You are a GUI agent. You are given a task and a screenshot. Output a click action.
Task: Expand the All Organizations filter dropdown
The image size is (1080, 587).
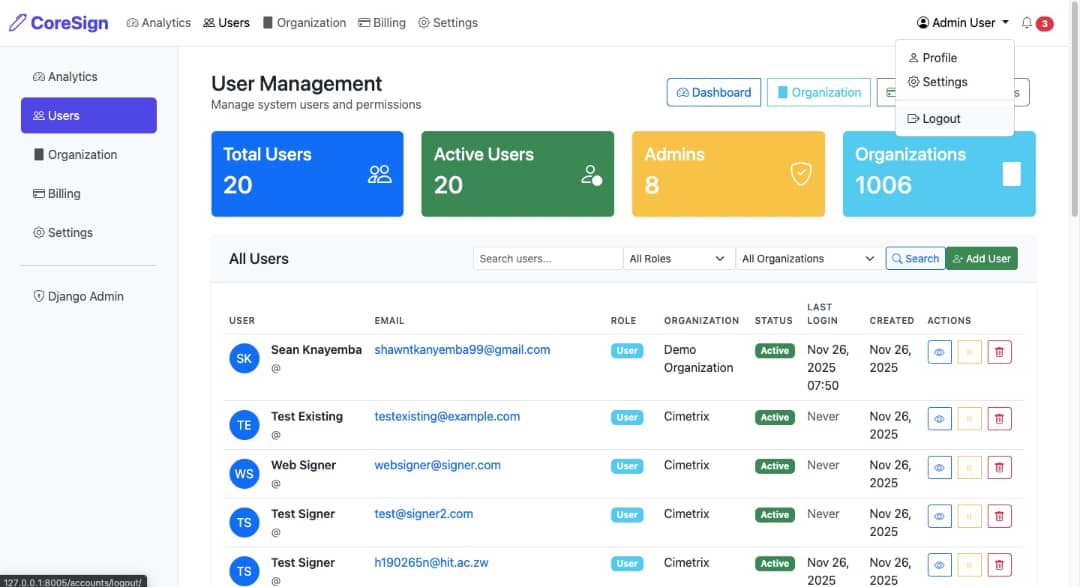click(x=808, y=259)
